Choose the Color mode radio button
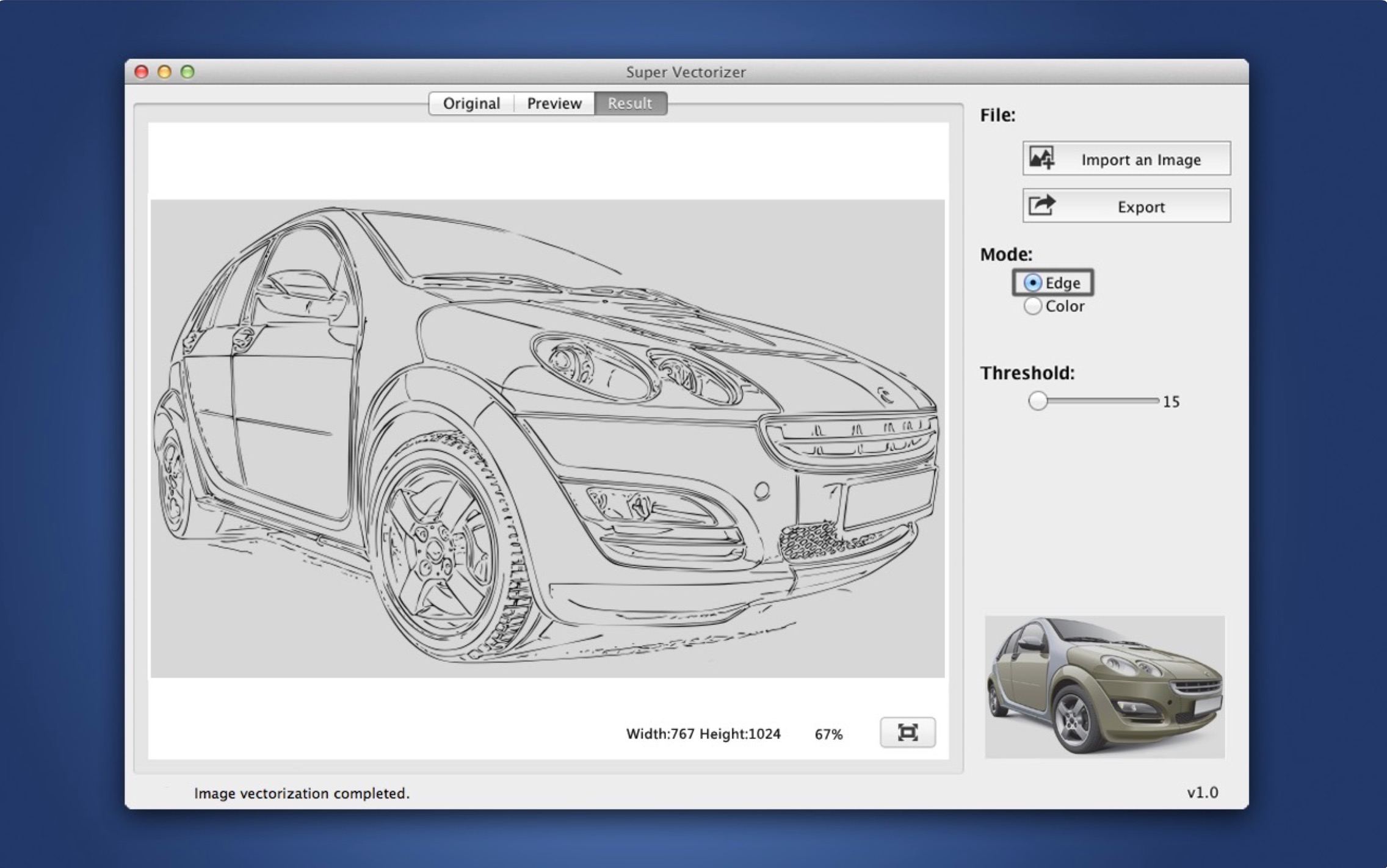The image size is (1387, 868). coord(1032,306)
